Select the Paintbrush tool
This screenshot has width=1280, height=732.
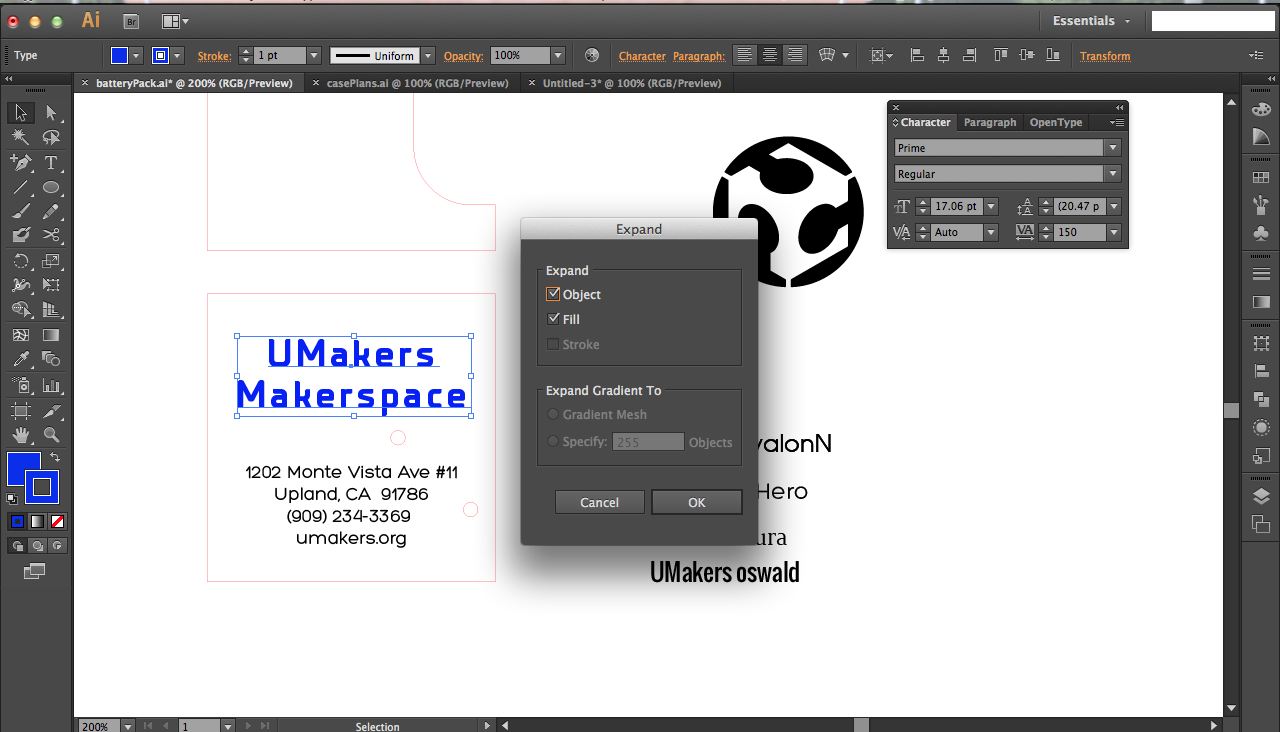click(21, 211)
